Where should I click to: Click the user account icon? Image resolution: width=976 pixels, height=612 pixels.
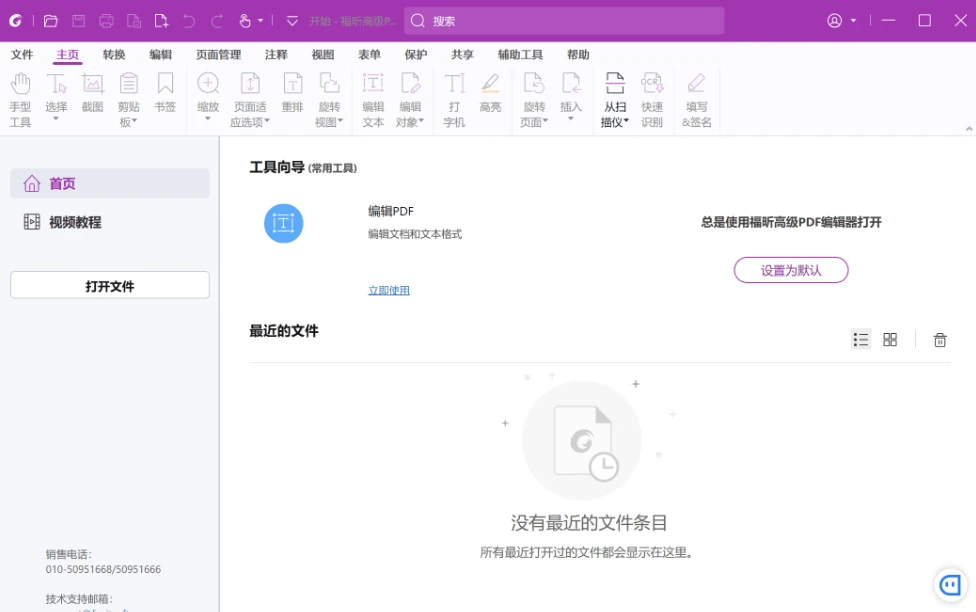[x=835, y=20]
